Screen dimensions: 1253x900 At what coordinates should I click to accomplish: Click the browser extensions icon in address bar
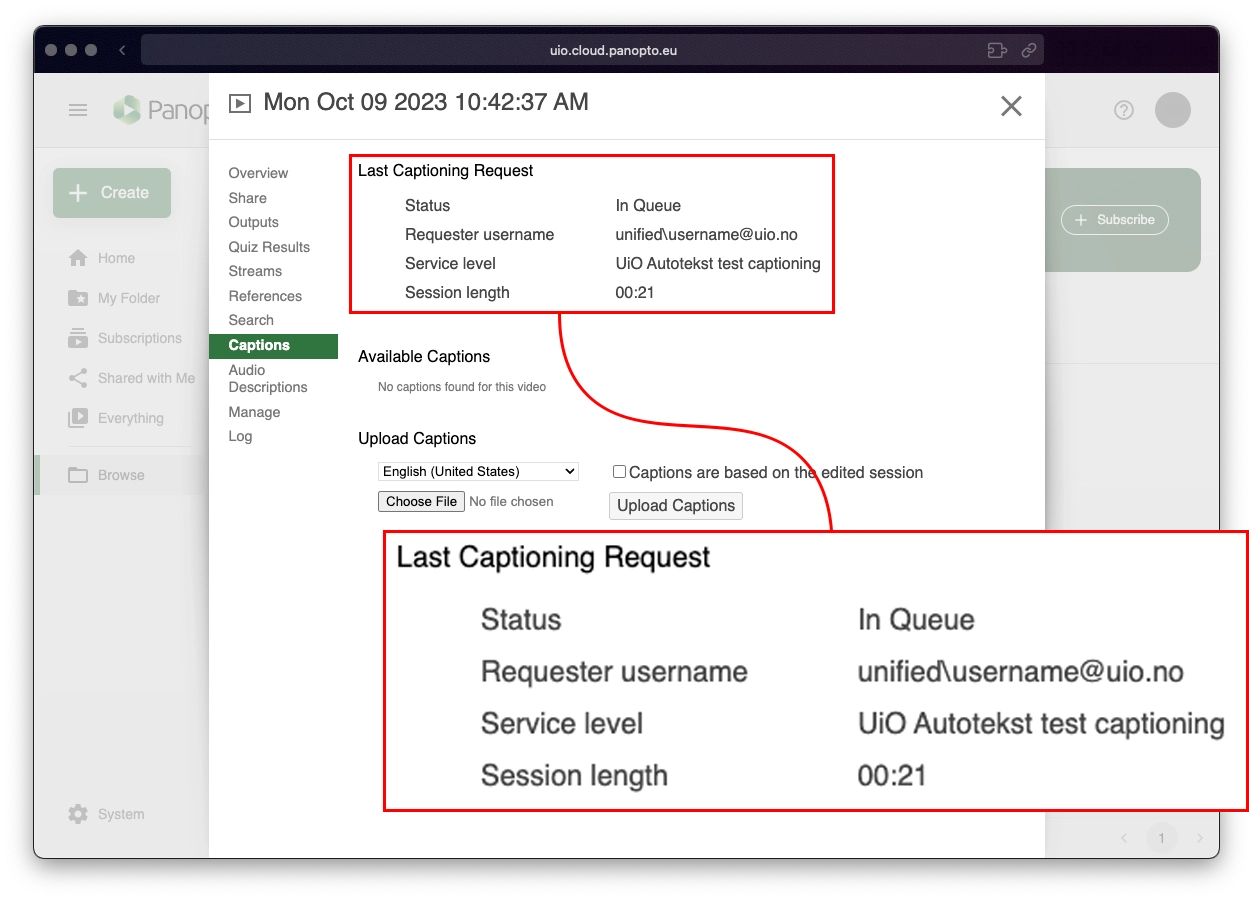996,50
